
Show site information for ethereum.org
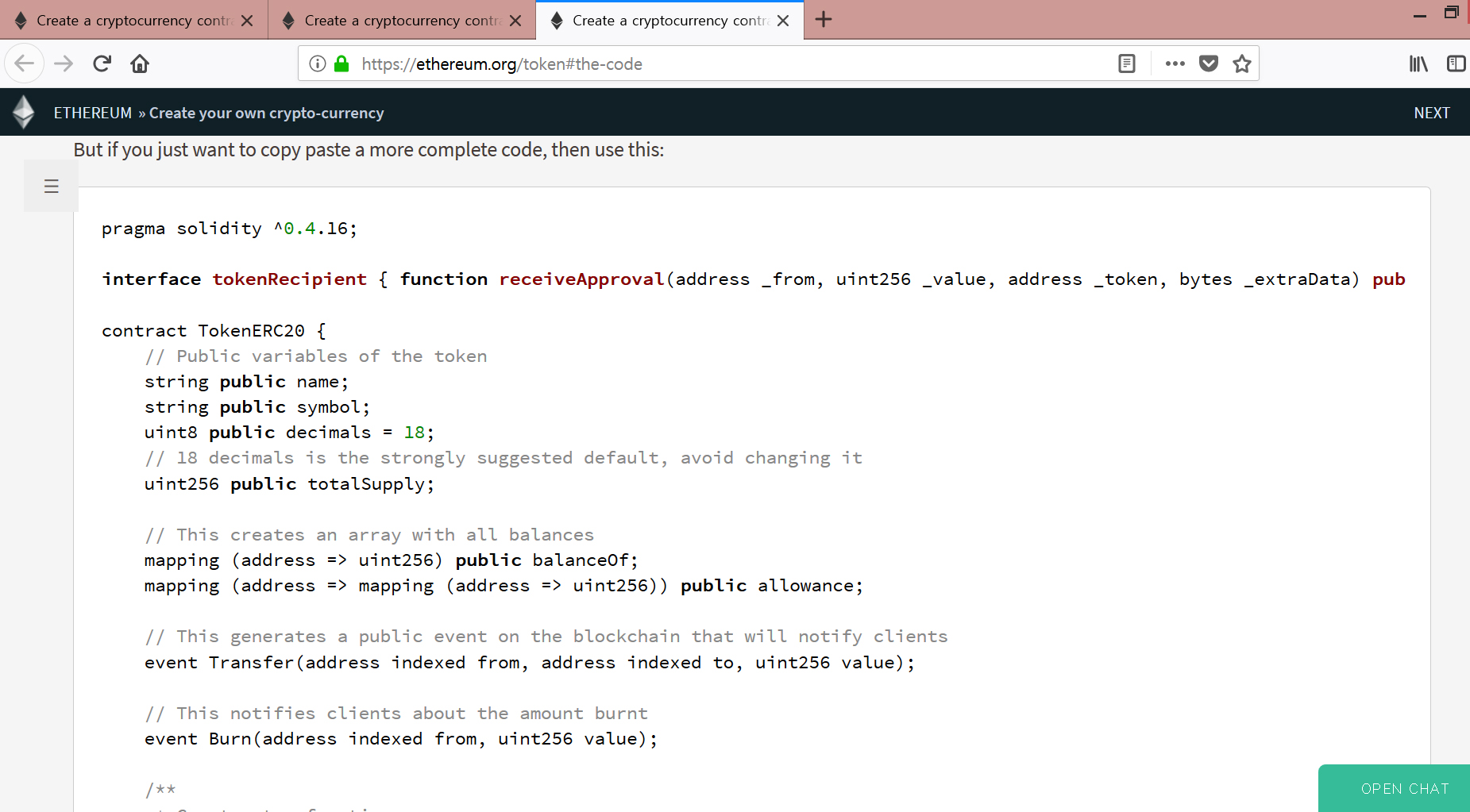click(318, 63)
